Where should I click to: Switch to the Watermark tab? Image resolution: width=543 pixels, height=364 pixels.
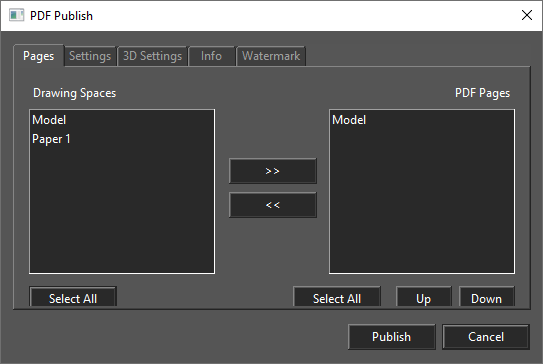click(271, 56)
